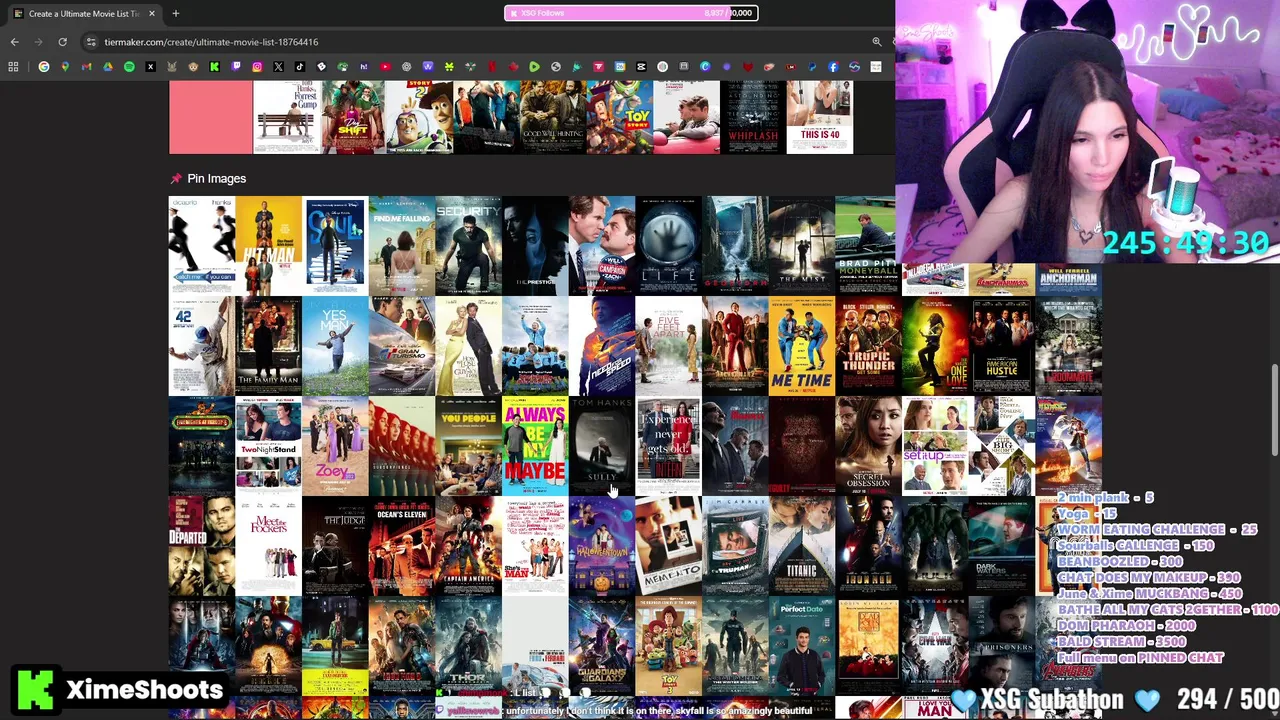Pick the Titanic movie poster
1280x720 pixels.
click(x=801, y=546)
